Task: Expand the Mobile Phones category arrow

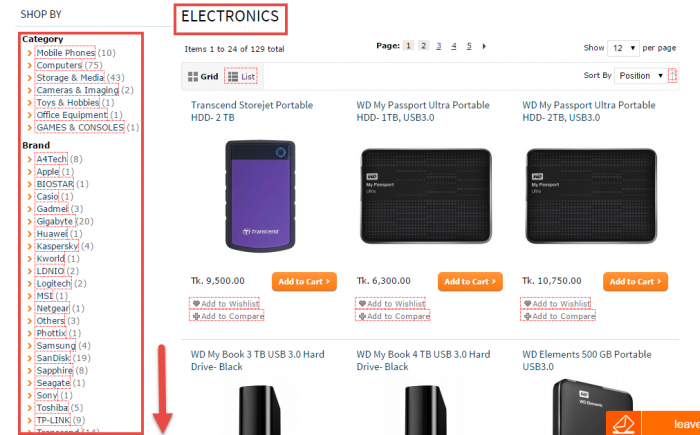Action: coord(30,53)
